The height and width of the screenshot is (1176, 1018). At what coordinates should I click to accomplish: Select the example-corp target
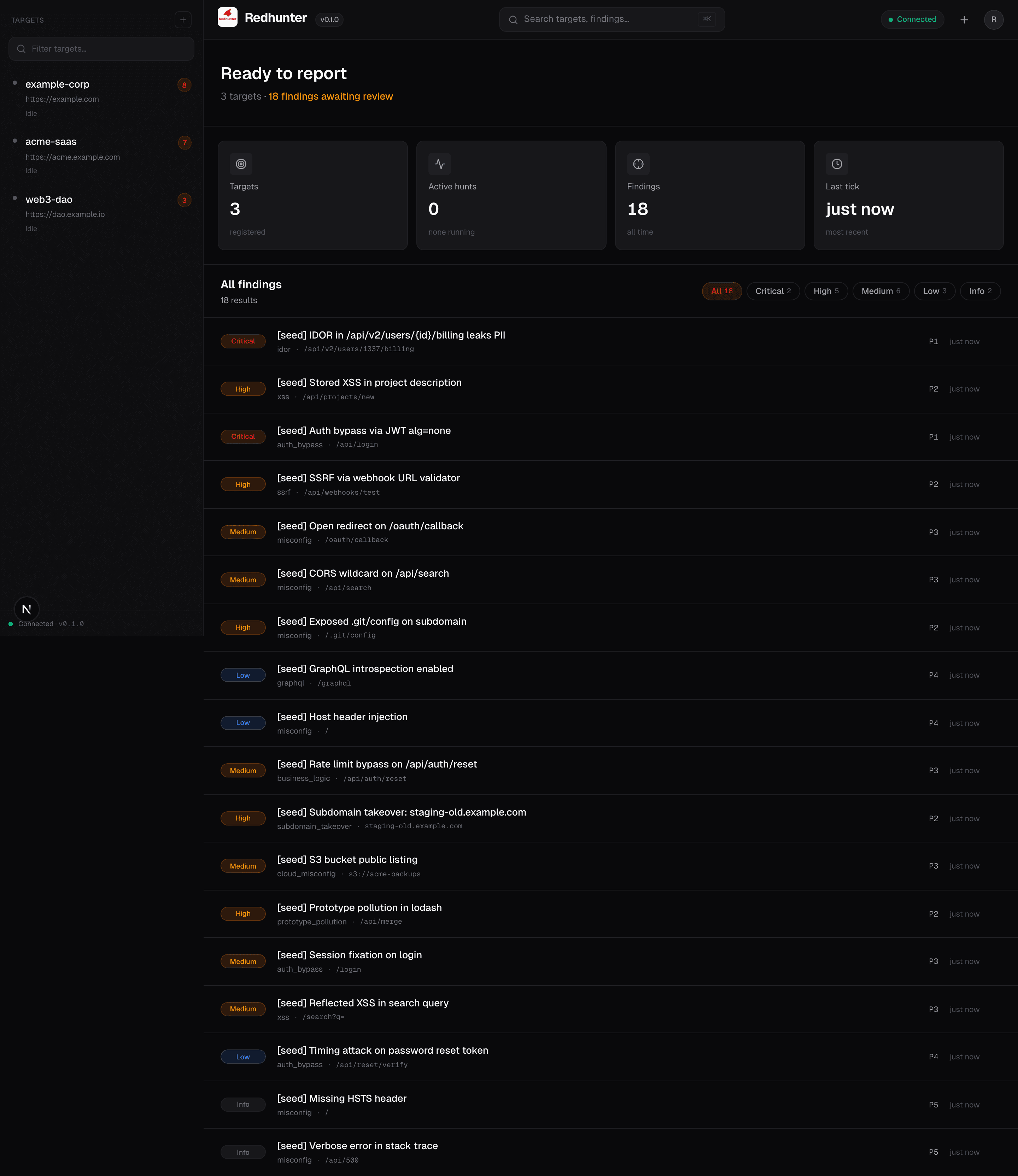(101, 98)
